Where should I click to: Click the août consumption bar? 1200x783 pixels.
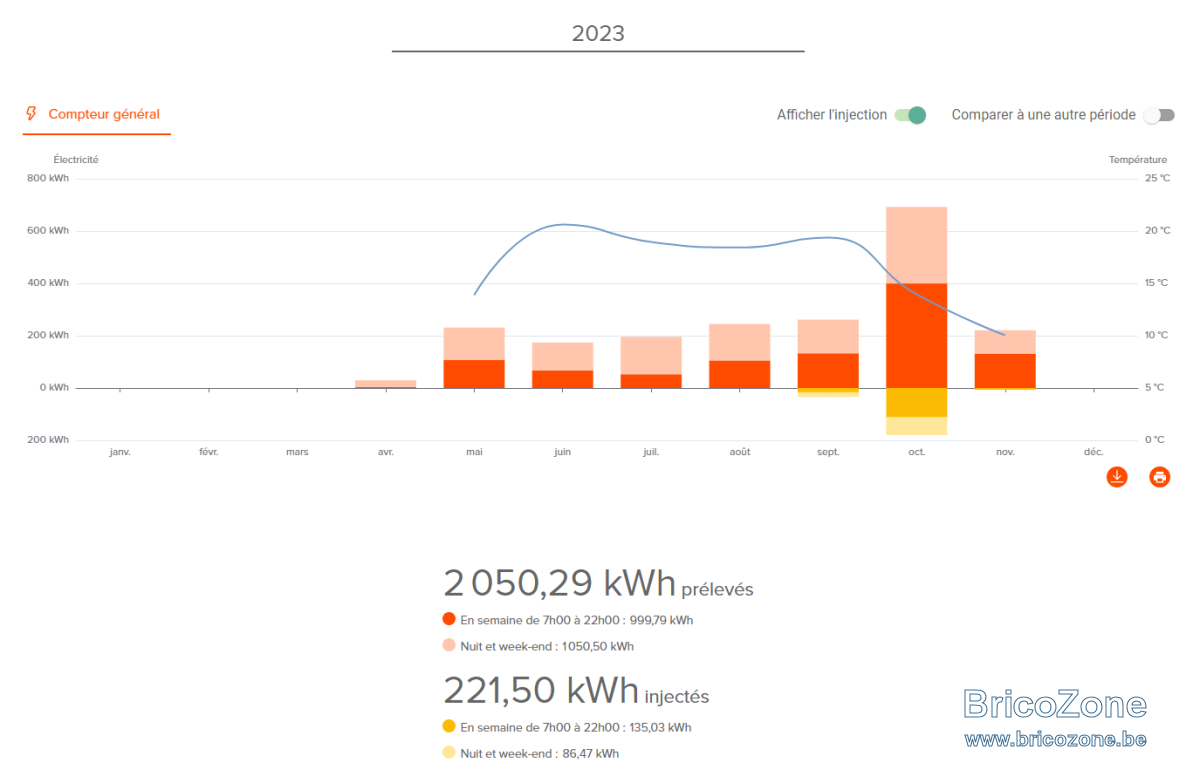[740, 356]
